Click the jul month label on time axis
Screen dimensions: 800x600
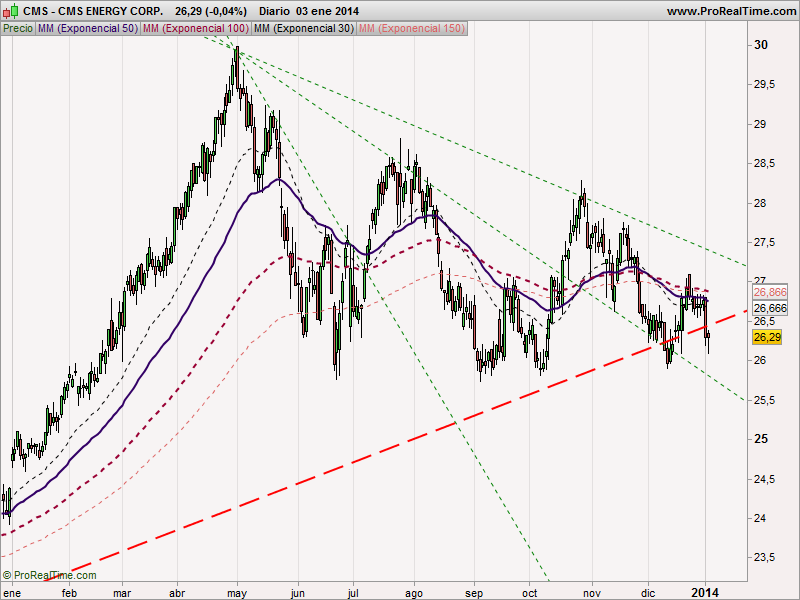(x=353, y=593)
